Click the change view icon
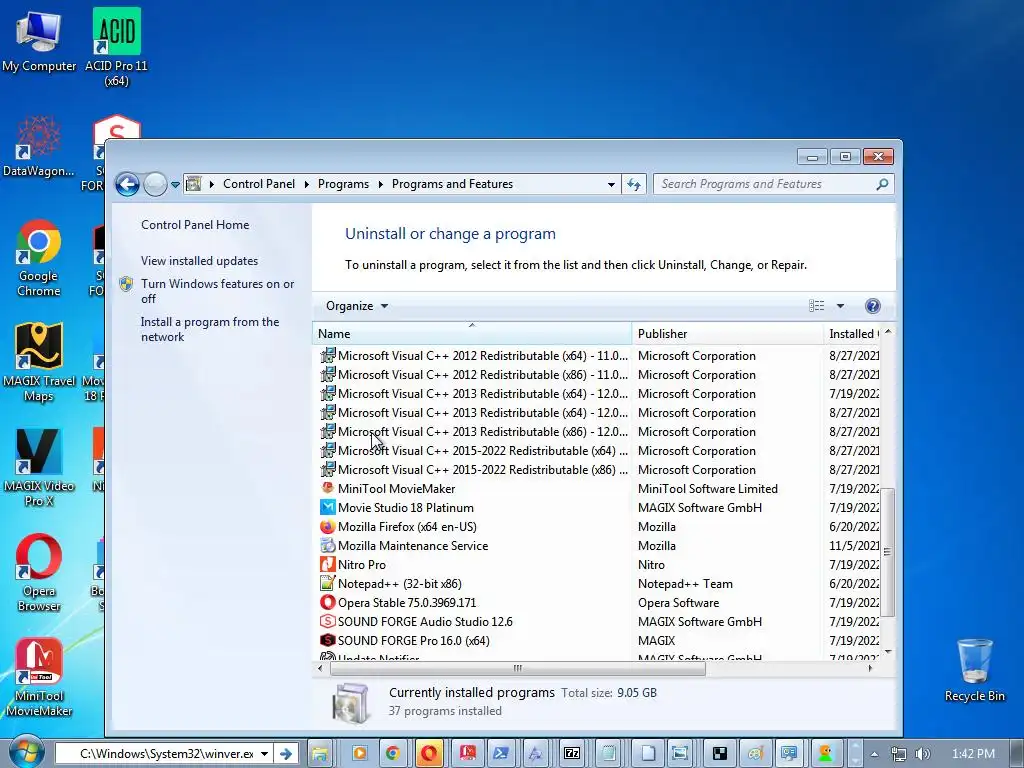Screen dimensions: 1024x768 coord(816,306)
